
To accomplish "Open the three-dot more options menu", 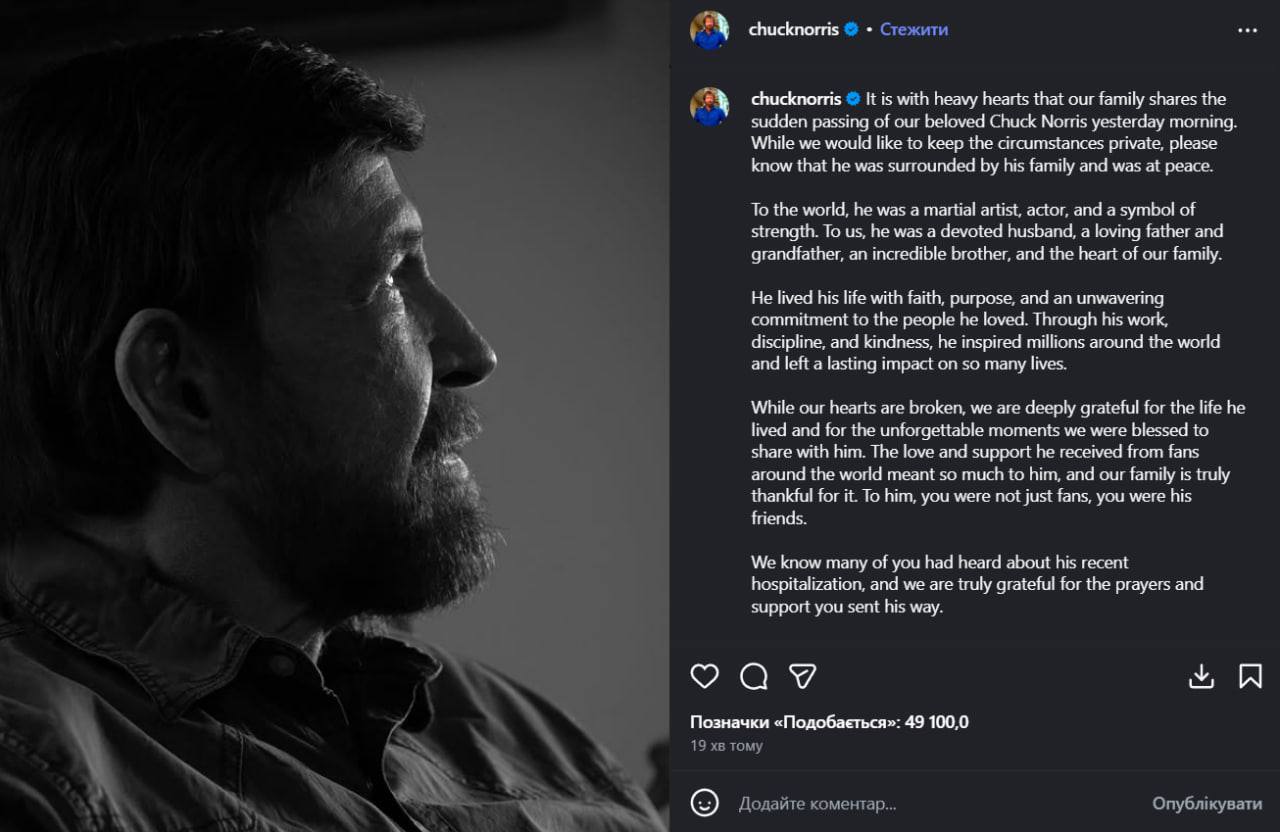I will pyautogui.click(x=1247, y=30).
